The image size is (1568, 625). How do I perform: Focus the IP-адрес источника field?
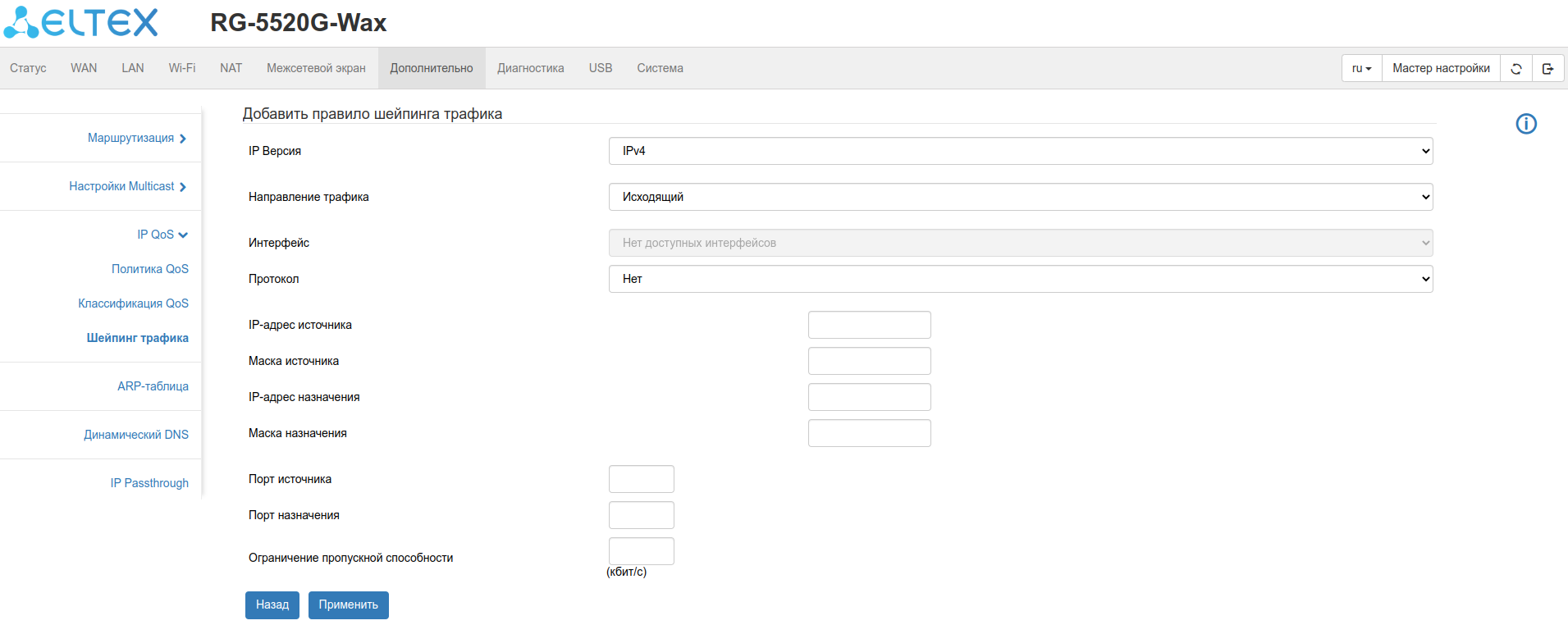pyautogui.click(x=869, y=325)
